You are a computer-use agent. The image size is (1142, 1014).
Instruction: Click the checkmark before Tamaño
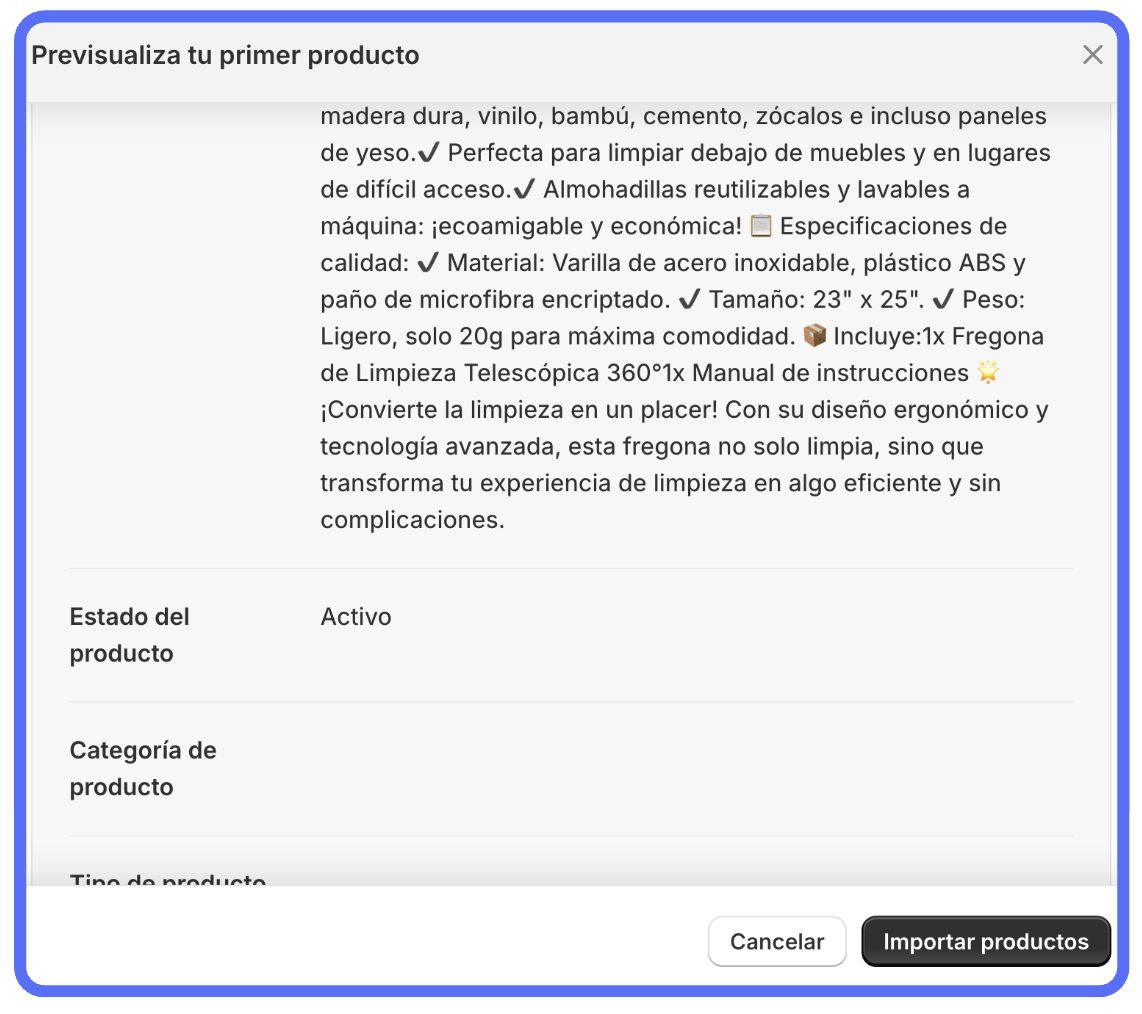click(x=689, y=300)
